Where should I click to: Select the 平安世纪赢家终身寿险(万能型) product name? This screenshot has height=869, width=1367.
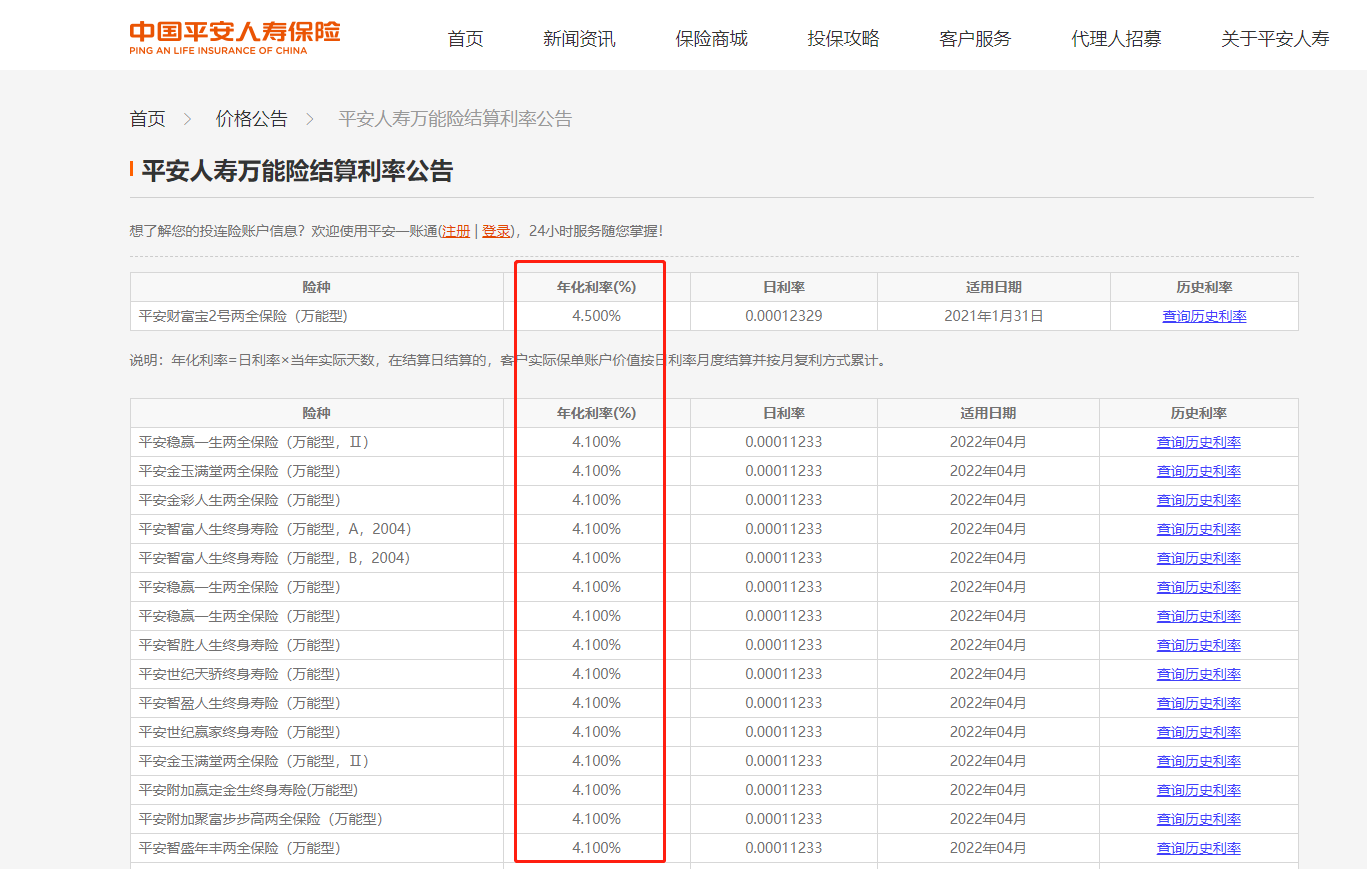point(240,732)
